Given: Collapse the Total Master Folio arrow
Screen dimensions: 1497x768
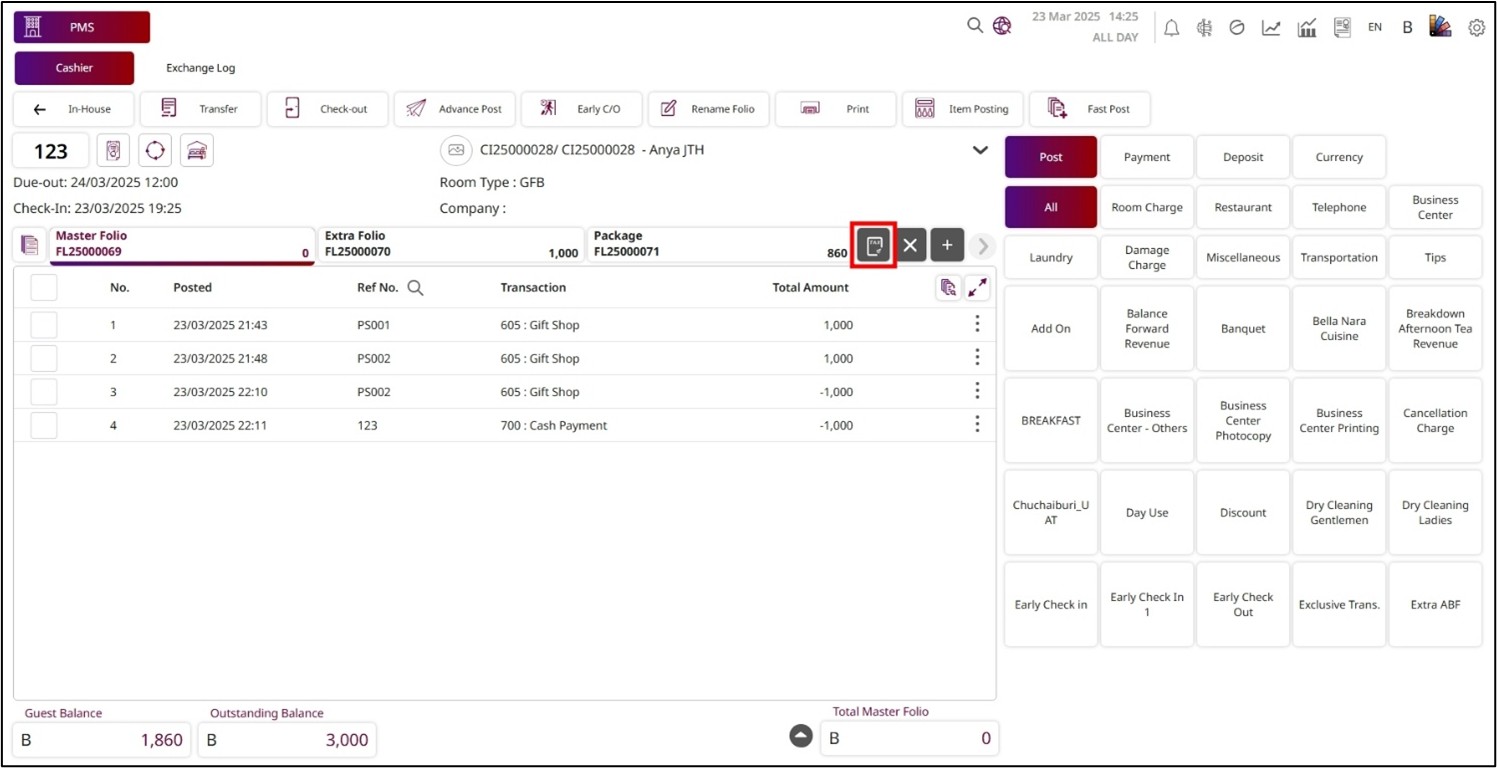Looking at the screenshot, I should coord(801,736).
